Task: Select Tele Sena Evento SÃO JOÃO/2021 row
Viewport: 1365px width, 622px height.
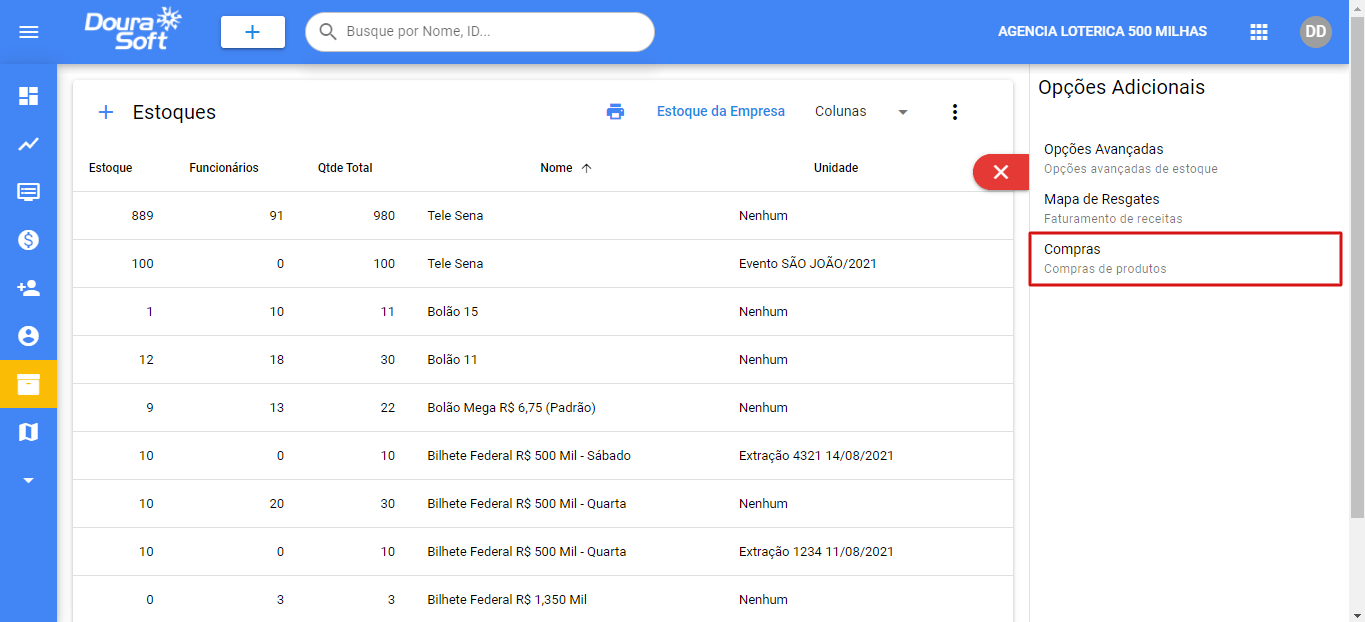Action: pyautogui.click(x=543, y=264)
